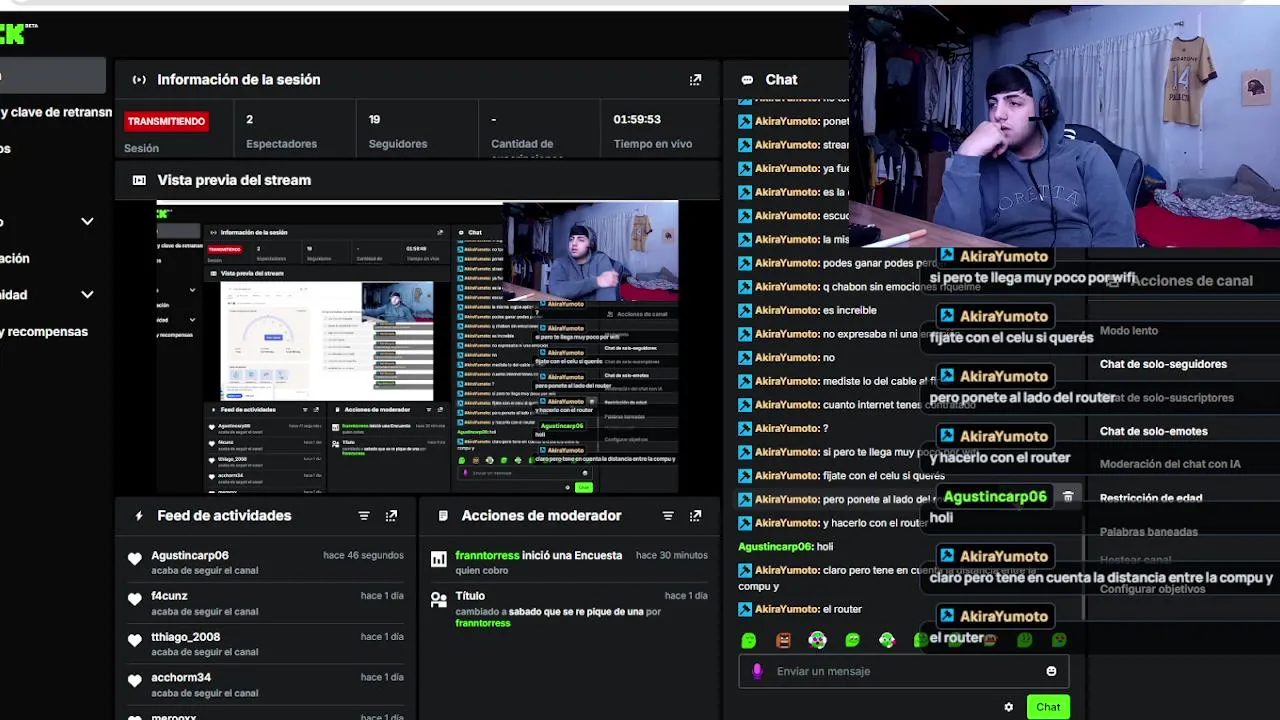Insert the last emote in the row

click(1059, 640)
